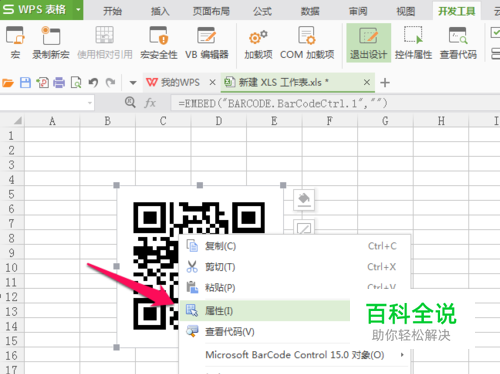Expand Microsoft BarCode Control 15.0 对象 submenu
This screenshot has width=500, height=374.
pyautogui.click(x=295, y=355)
